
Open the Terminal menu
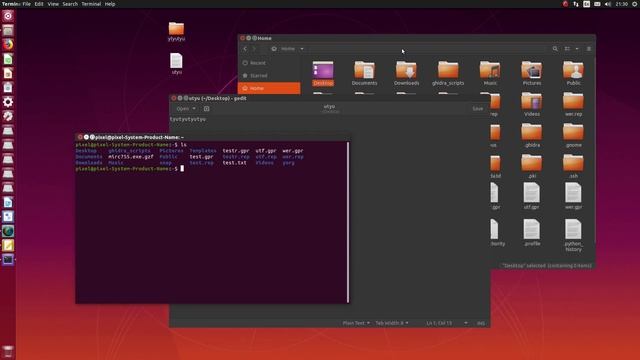pyautogui.click(x=91, y=4)
